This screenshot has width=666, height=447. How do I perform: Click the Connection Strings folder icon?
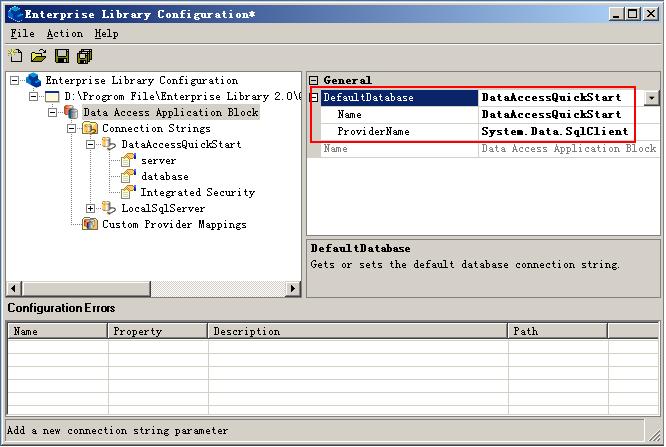coord(90,129)
